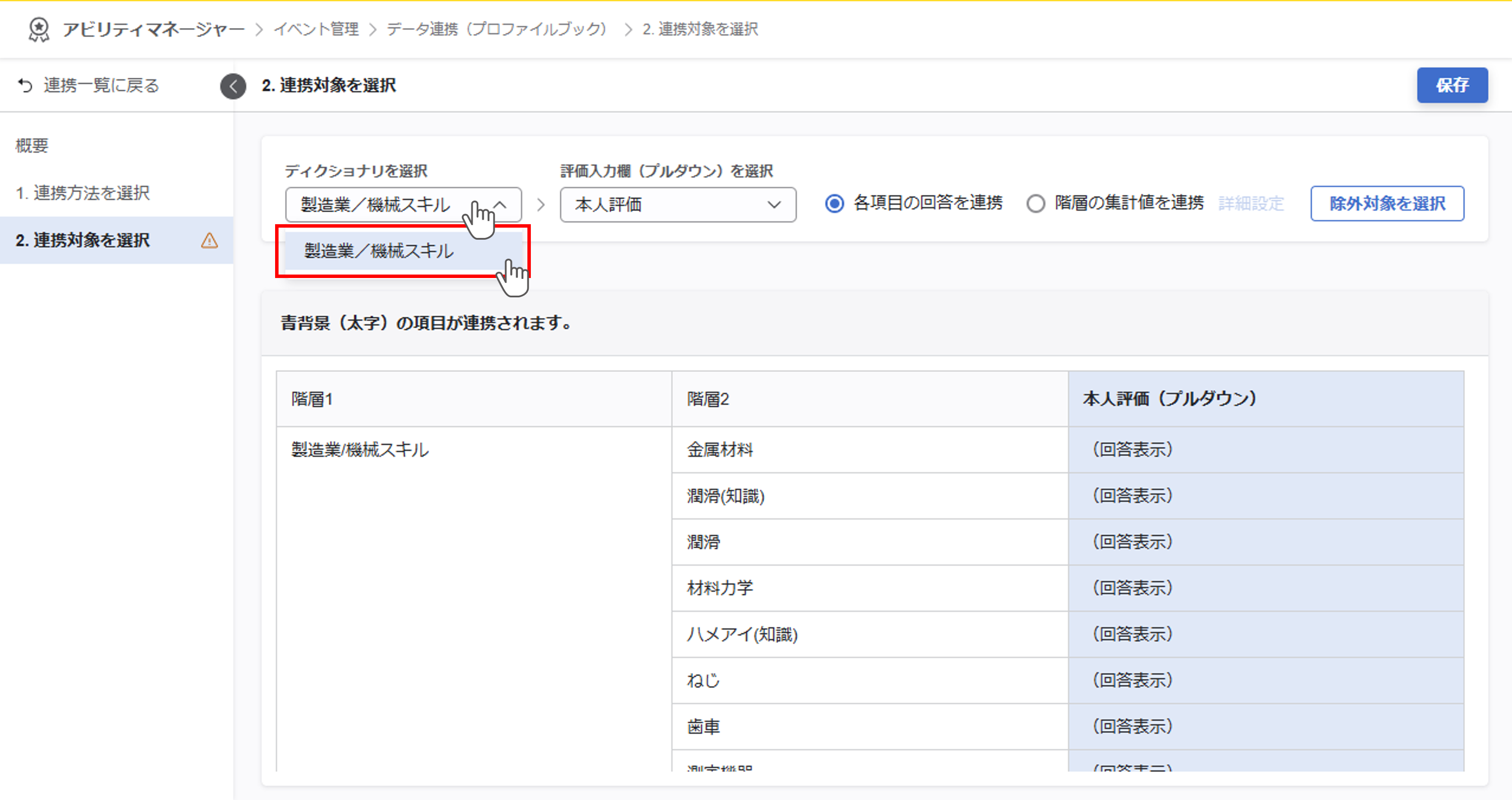Click the 保存 button
The height and width of the screenshot is (800, 1512).
[x=1452, y=86]
